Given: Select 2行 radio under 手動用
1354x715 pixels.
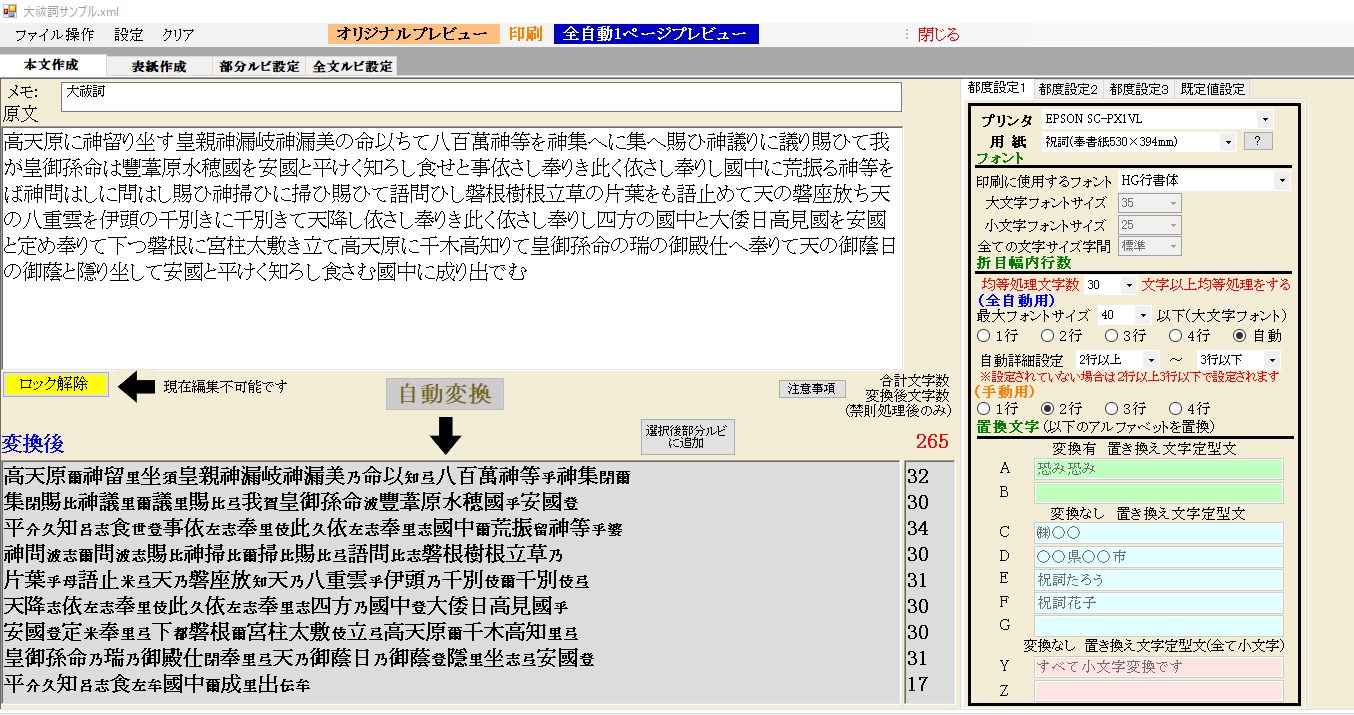Looking at the screenshot, I should point(1062,409).
